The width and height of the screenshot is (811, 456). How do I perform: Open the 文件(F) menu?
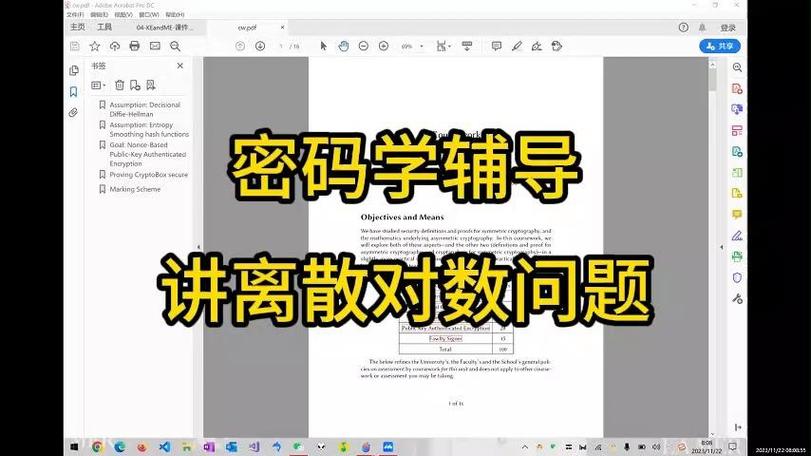(75, 14)
